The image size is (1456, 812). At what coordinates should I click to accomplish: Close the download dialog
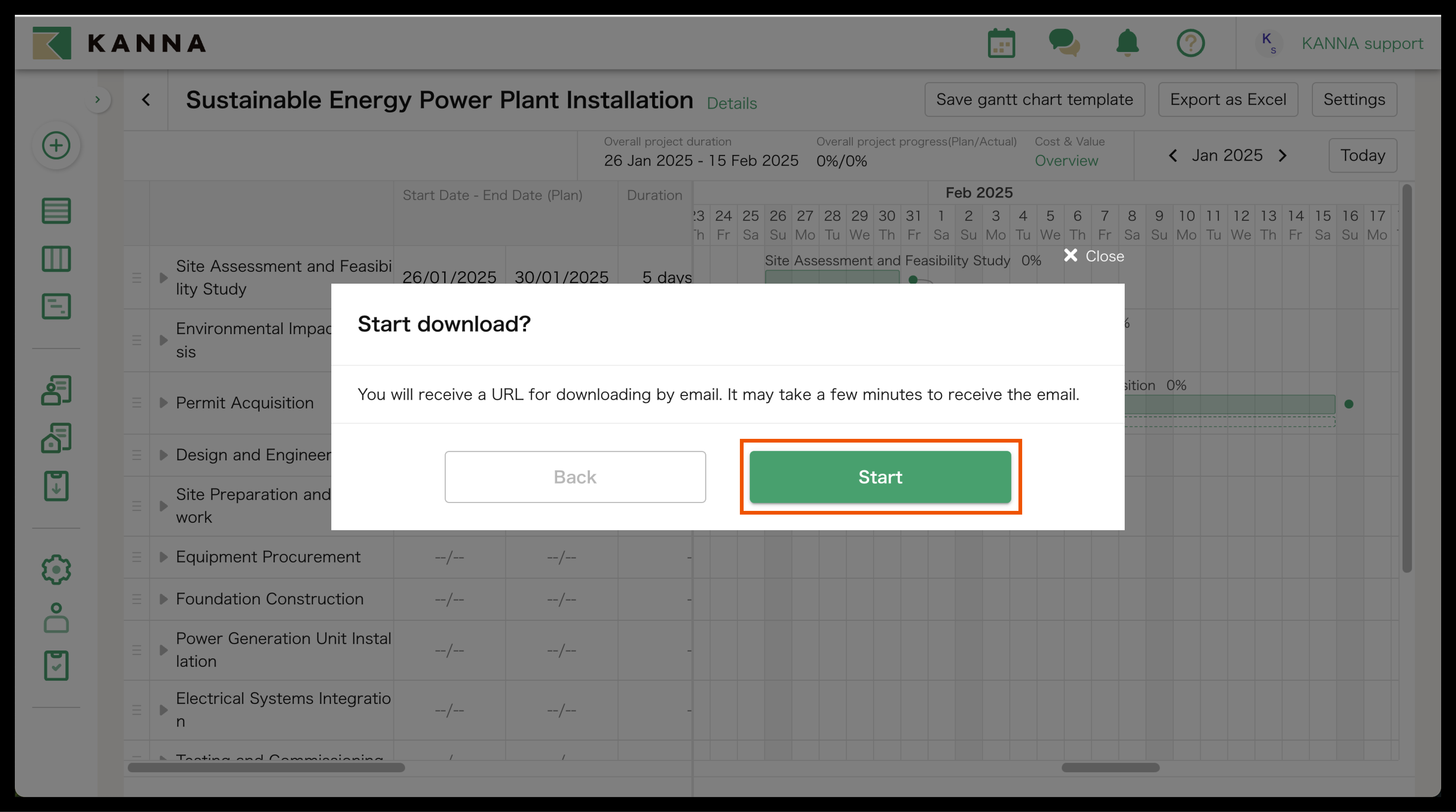(1093, 256)
